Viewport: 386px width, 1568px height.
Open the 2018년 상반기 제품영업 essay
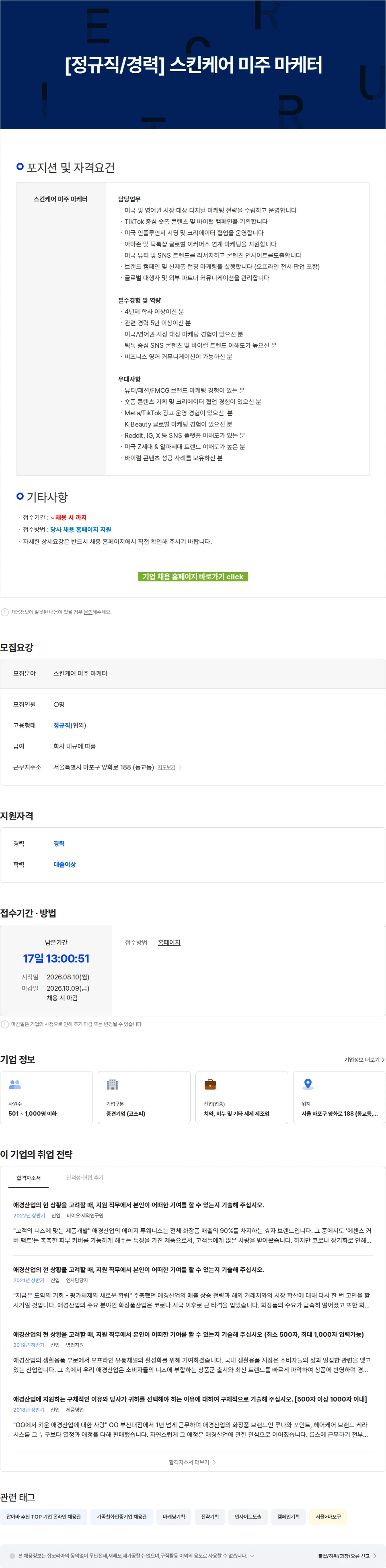[192, 1418]
